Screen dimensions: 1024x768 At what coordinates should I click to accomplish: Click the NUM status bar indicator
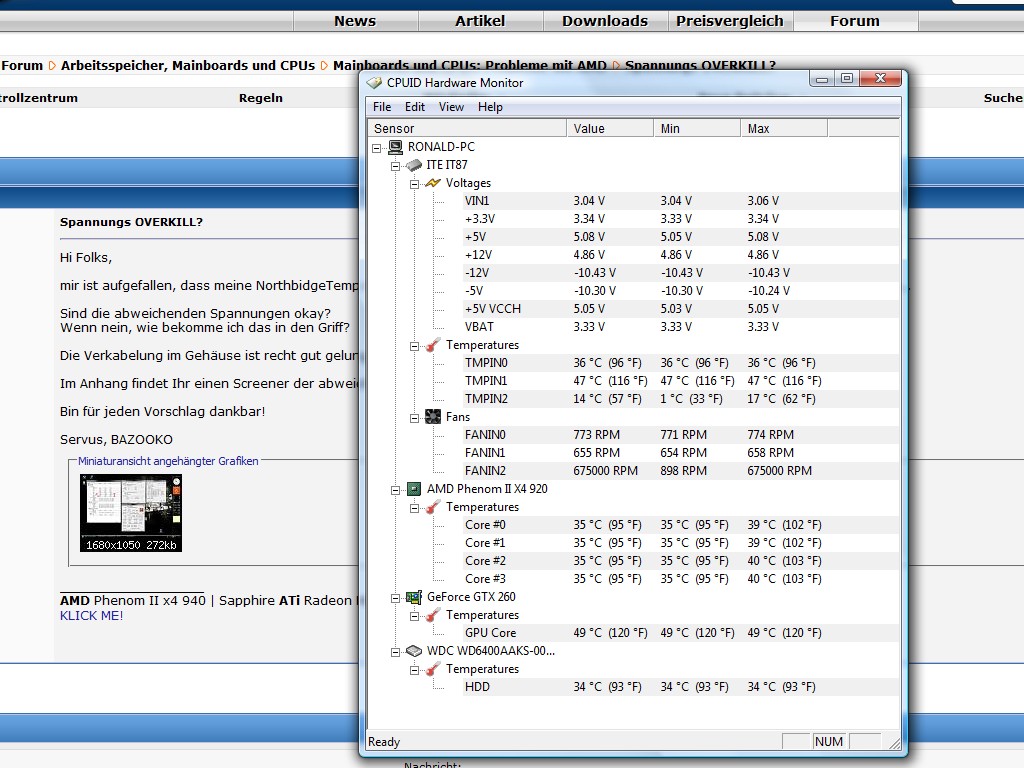(x=829, y=742)
